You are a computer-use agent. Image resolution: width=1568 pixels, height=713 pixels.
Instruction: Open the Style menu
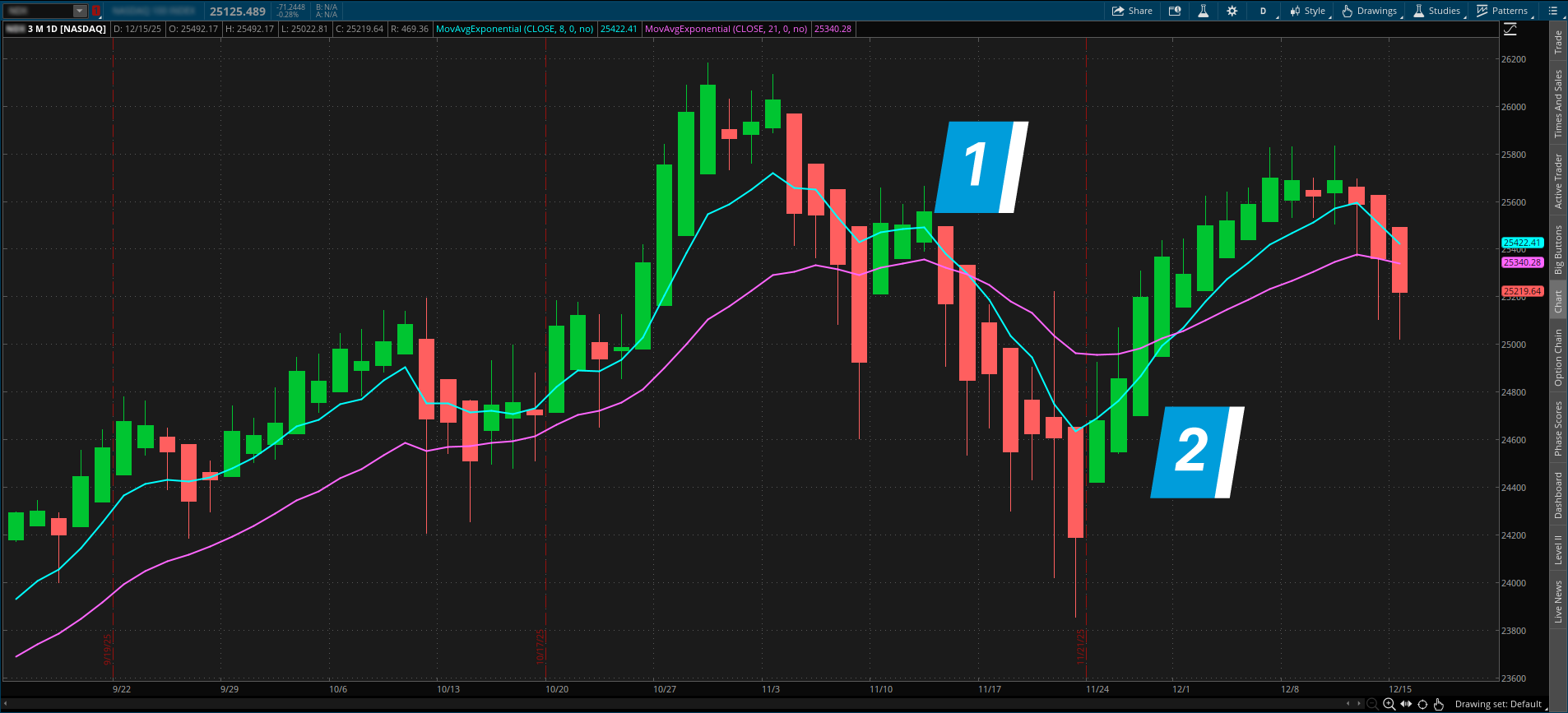click(x=1307, y=11)
